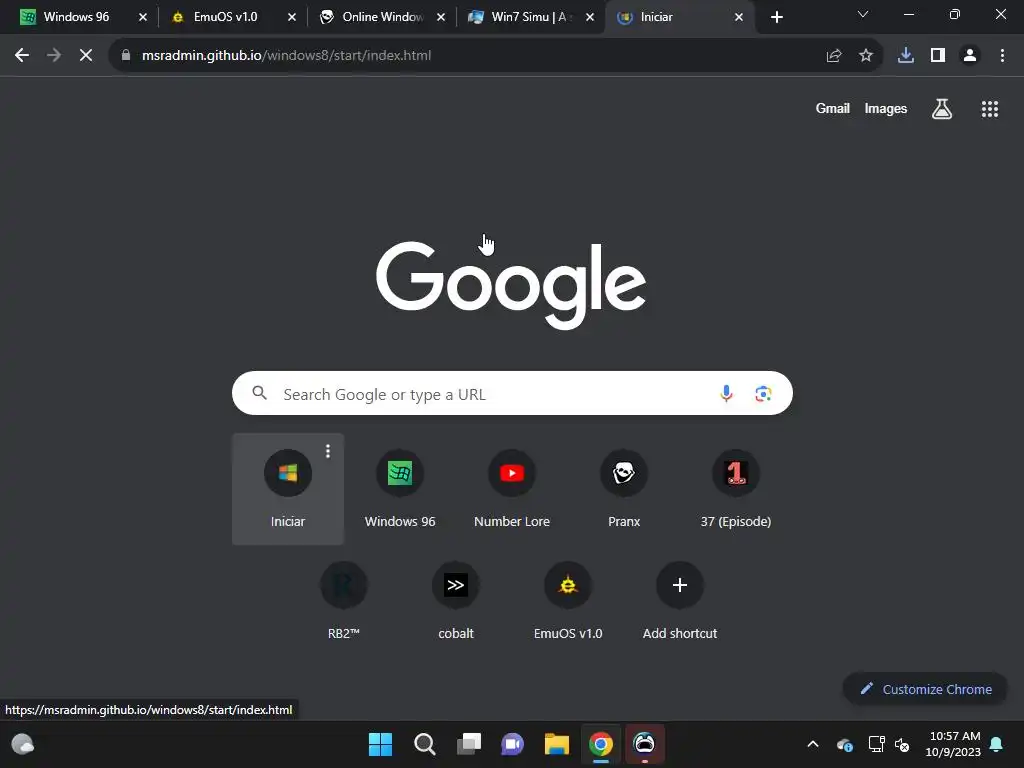Image resolution: width=1024 pixels, height=768 pixels.
Task: Open Chrome three-dot menu
Action: coord(1002,56)
